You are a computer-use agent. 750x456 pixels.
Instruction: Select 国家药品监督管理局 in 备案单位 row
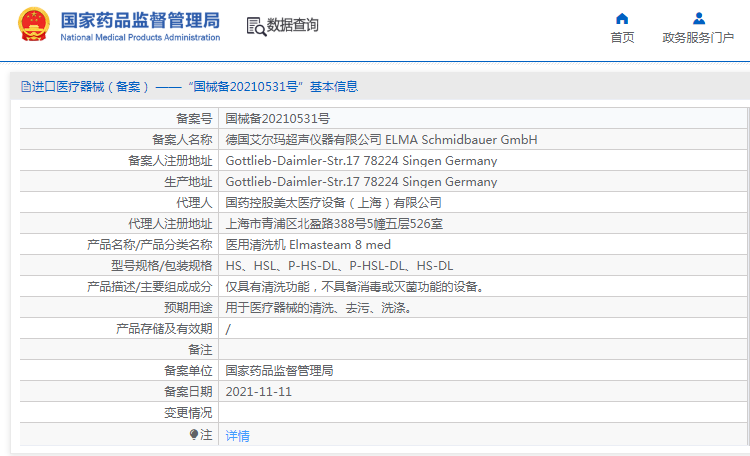pyautogui.click(x=279, y=371)
